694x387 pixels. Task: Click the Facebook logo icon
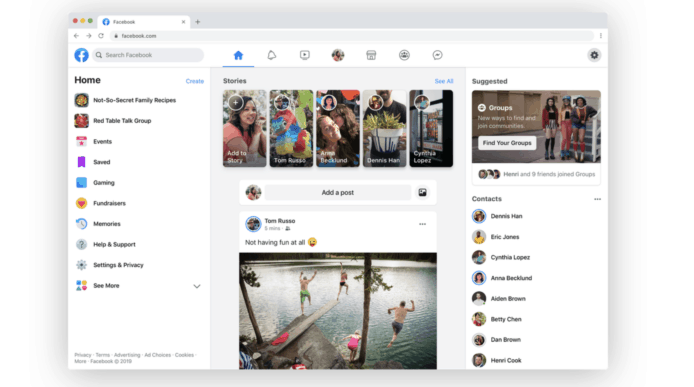(x=81, y=55)
